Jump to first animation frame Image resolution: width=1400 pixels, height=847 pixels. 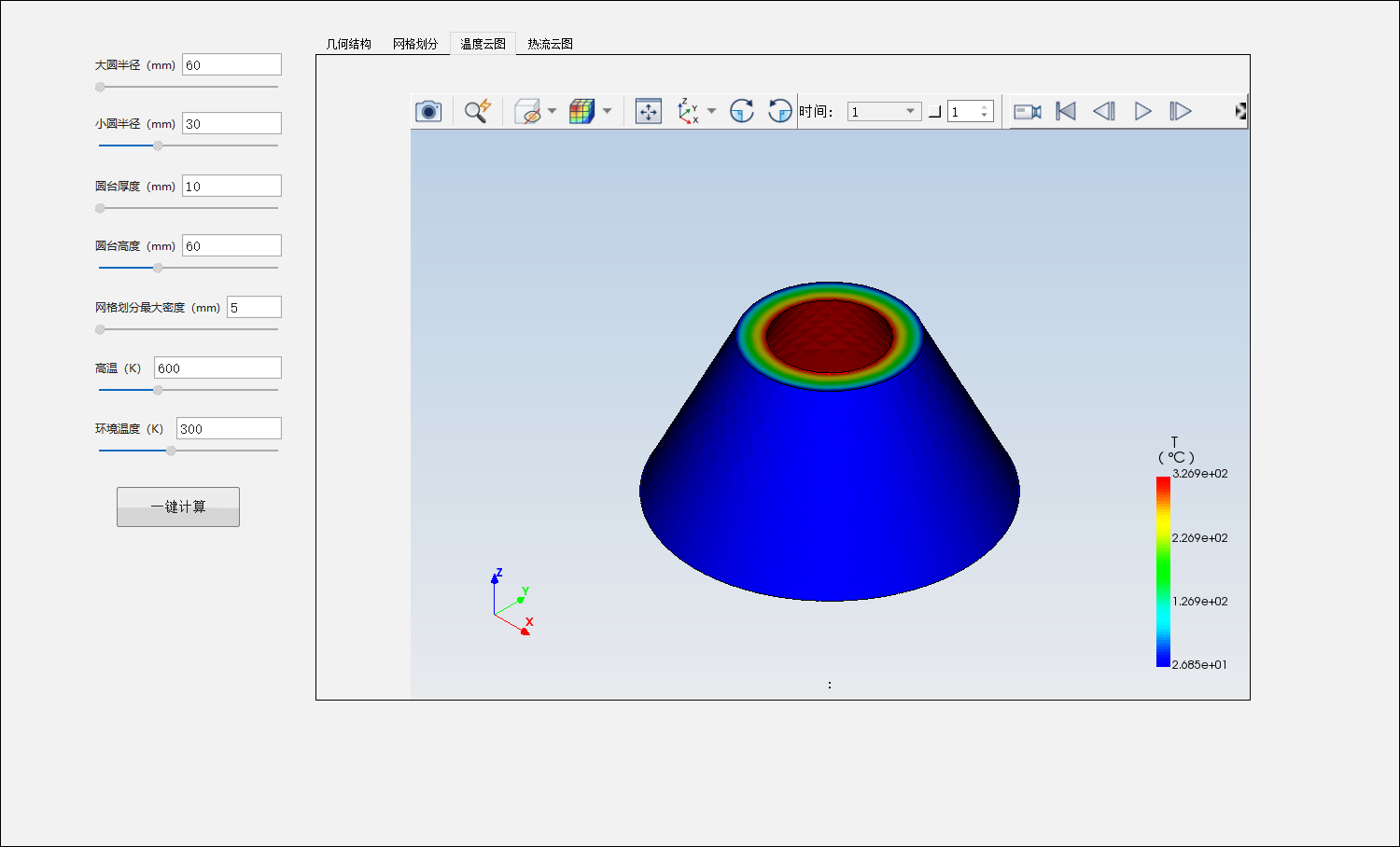[1066, 112]
